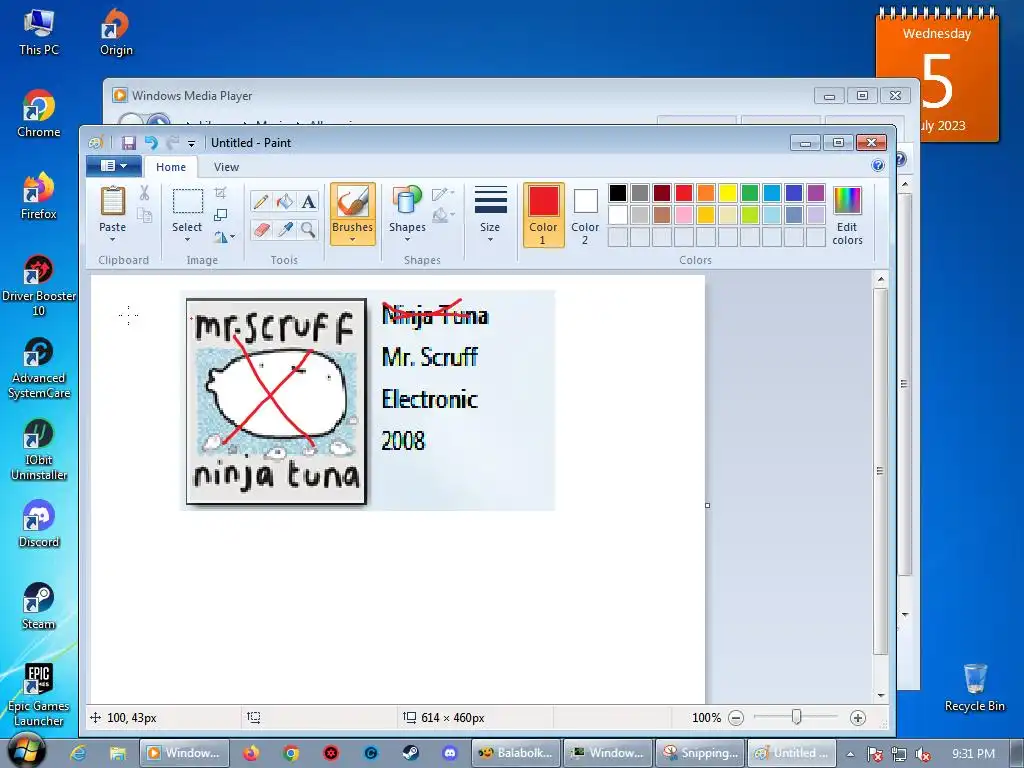Click zoom out minus button
This screenshot has height=768, width=1024.
[x=736, y=718]
